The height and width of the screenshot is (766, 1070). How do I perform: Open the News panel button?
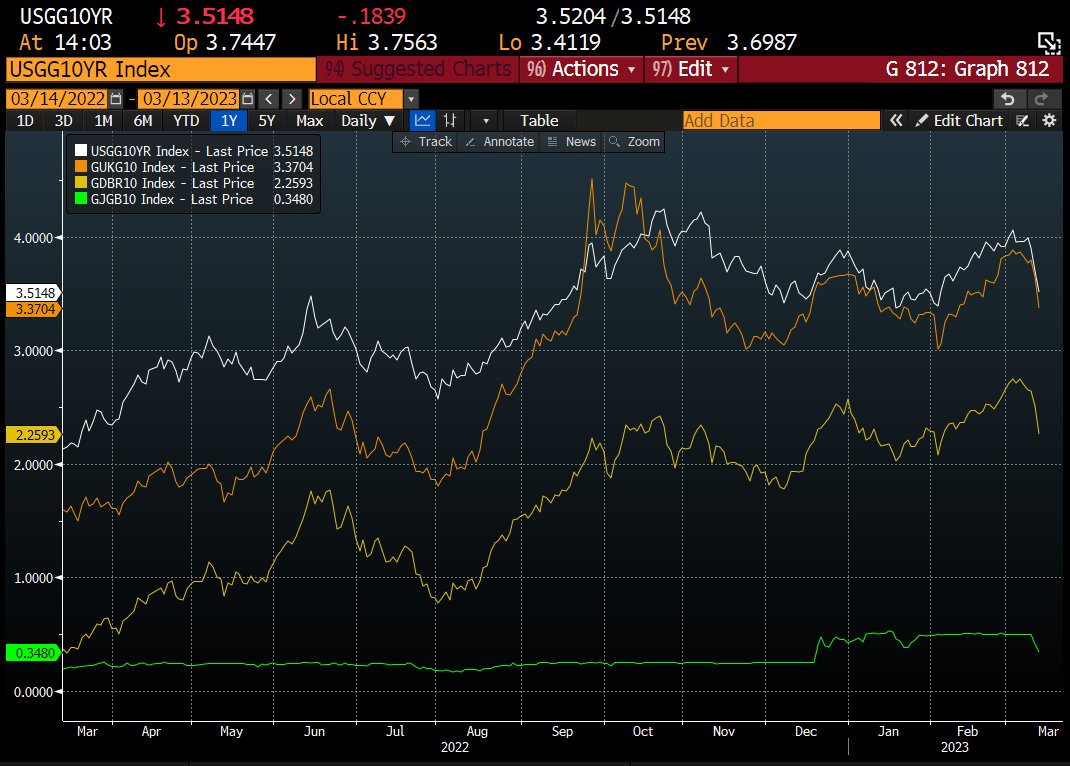pyautogui.click(x=571, y=142)
